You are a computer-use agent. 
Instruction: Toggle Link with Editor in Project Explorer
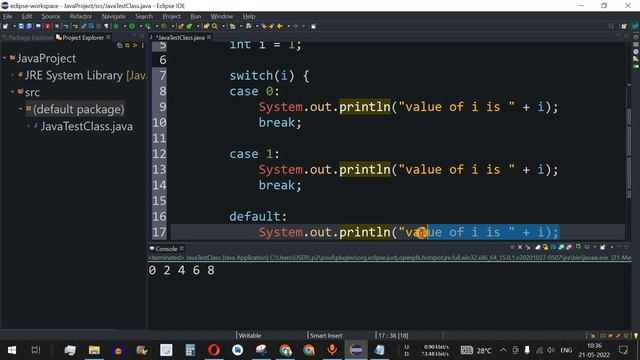point(127,46)
